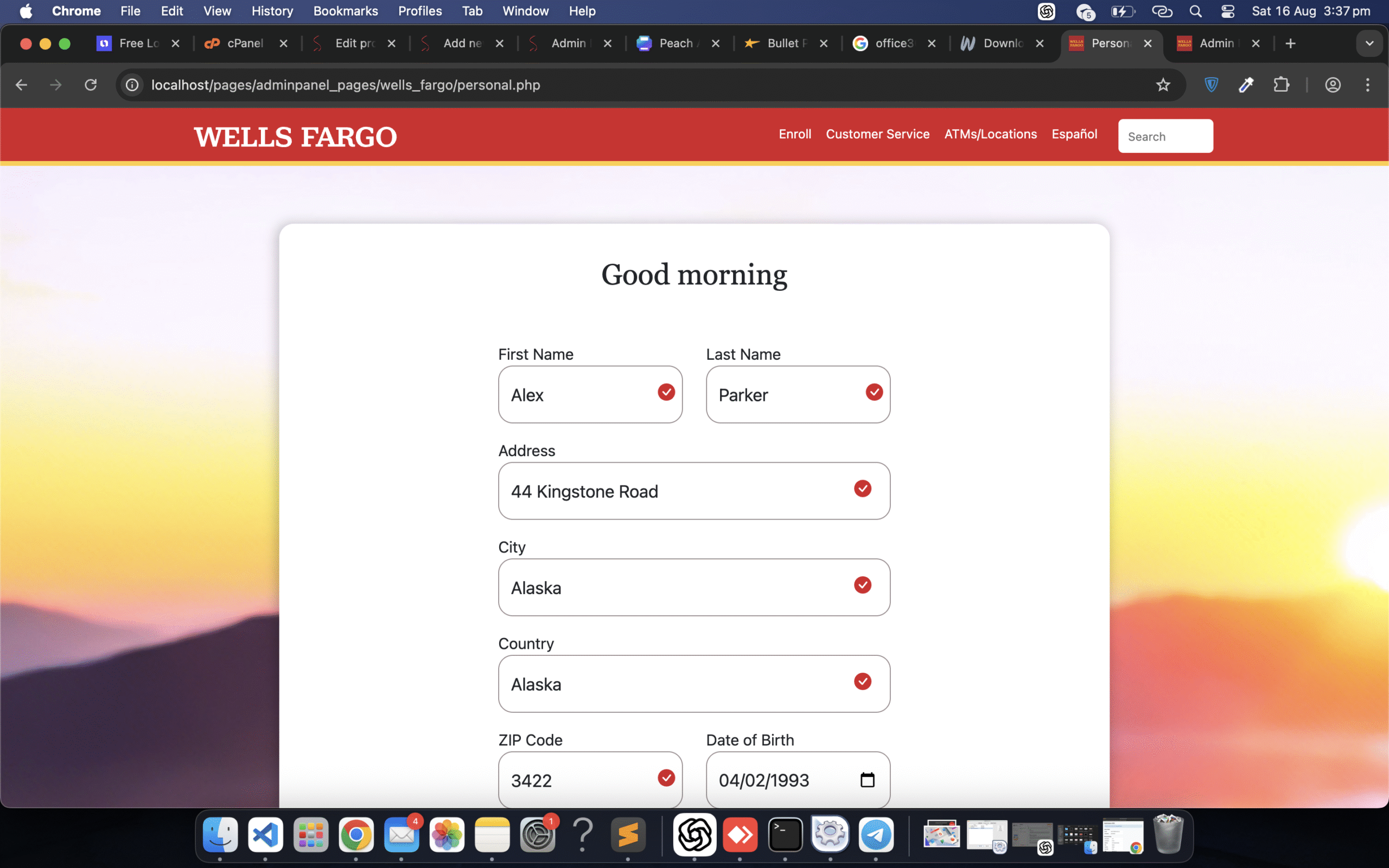Screen dimensions: 1389x868
Task: Close the Downlo tab
Action: click(x=1040, y=43)
